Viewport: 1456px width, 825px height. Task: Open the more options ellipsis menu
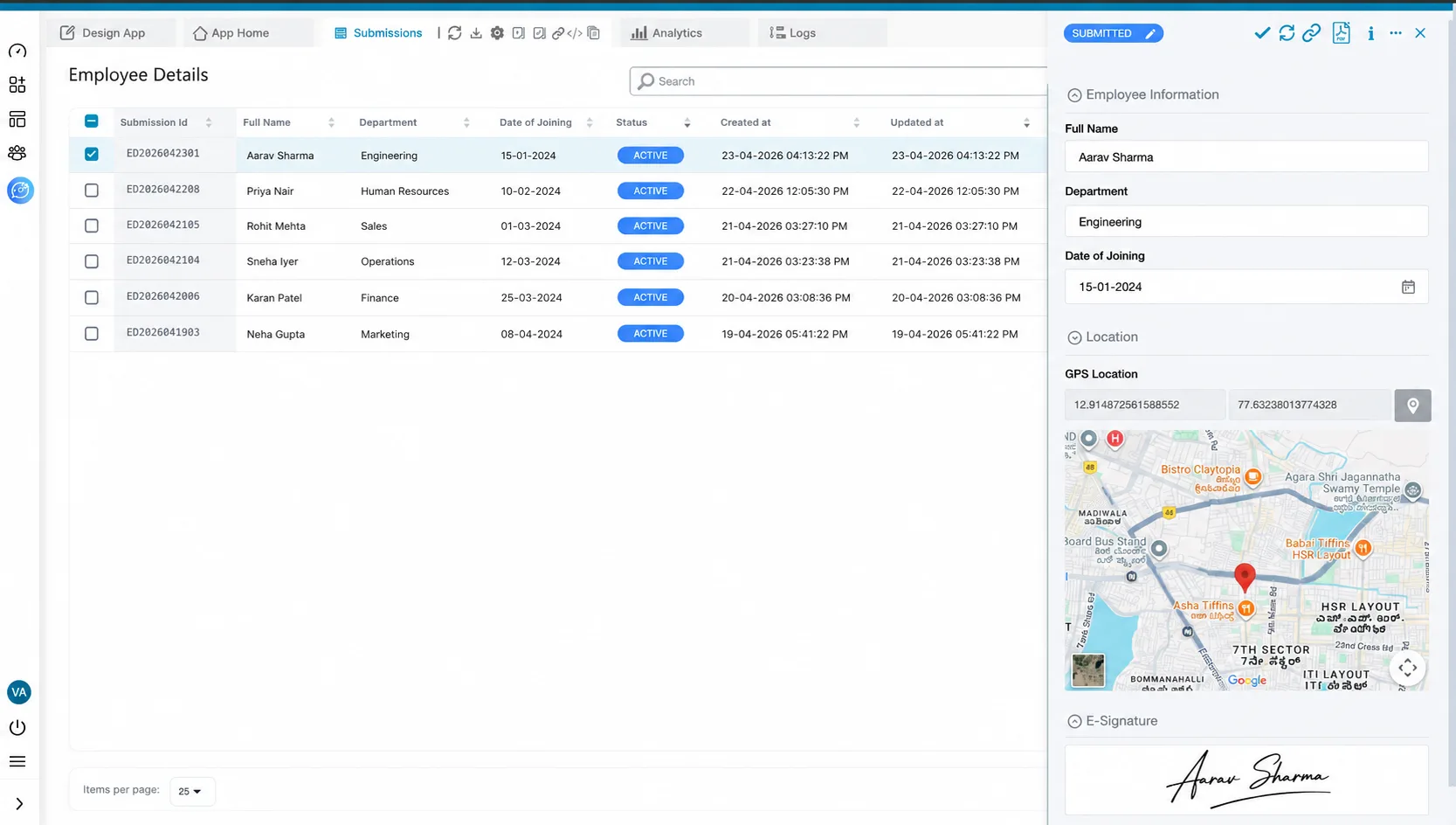1396,33
